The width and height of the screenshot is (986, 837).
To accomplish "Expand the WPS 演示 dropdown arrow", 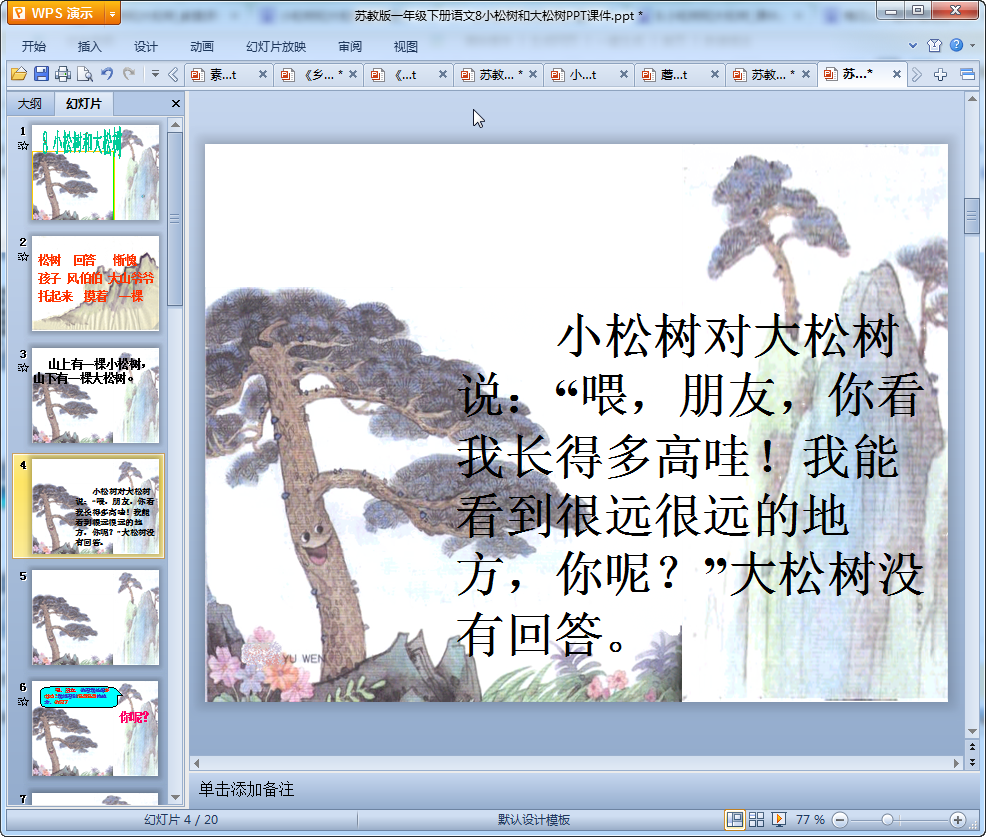I will click(113, 13).
